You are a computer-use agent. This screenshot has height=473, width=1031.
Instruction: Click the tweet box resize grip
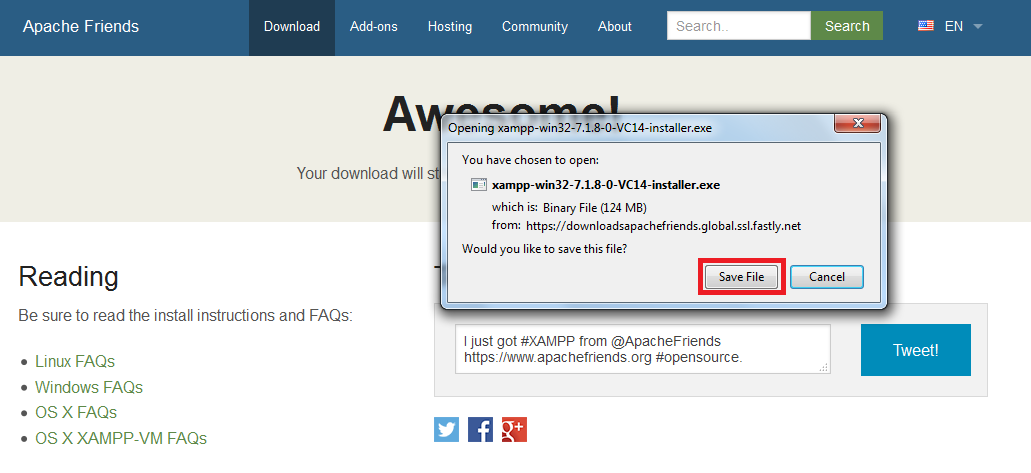(x=823, y=368)
